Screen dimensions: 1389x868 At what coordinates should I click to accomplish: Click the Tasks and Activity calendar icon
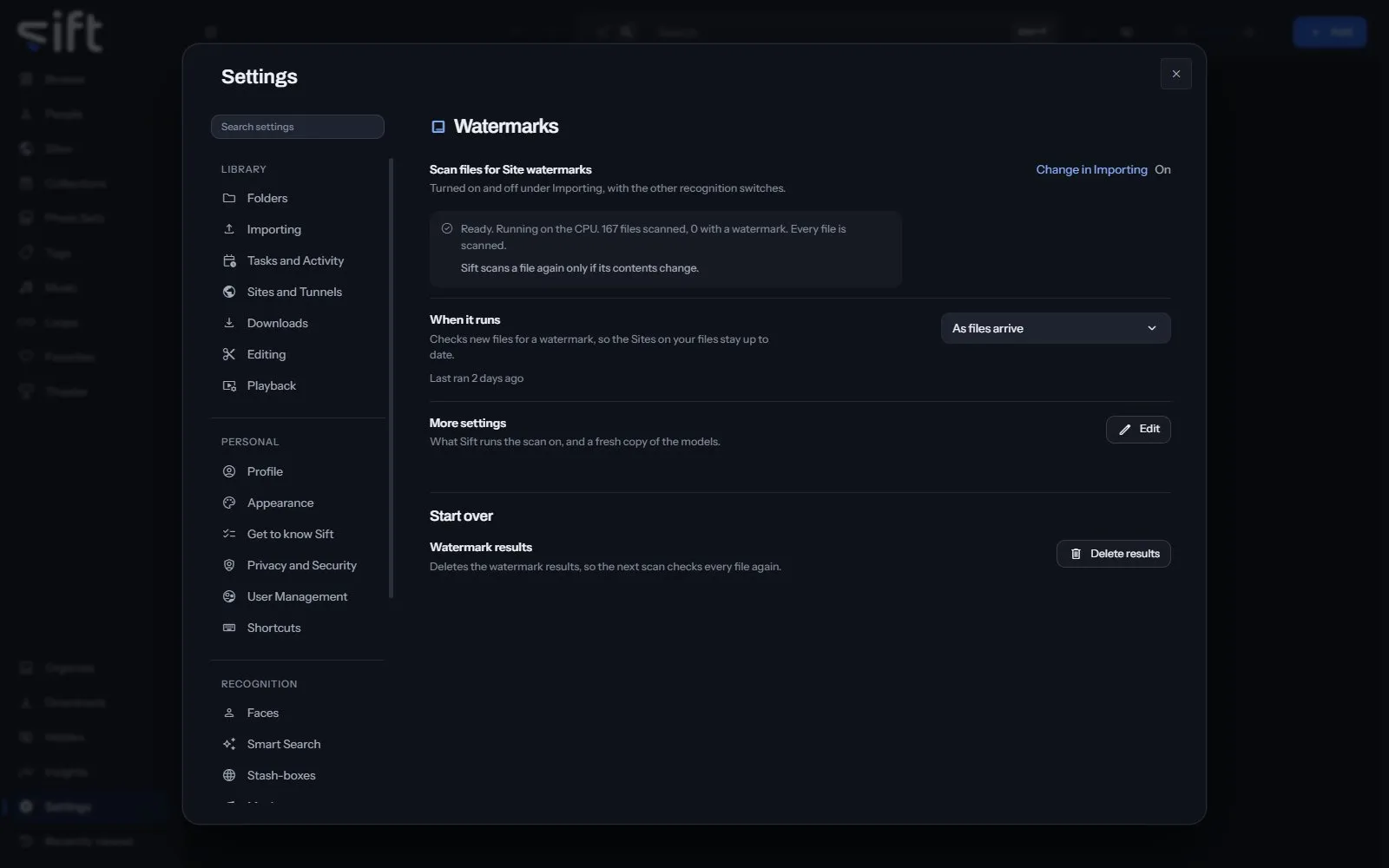click(x=229, y=260)
